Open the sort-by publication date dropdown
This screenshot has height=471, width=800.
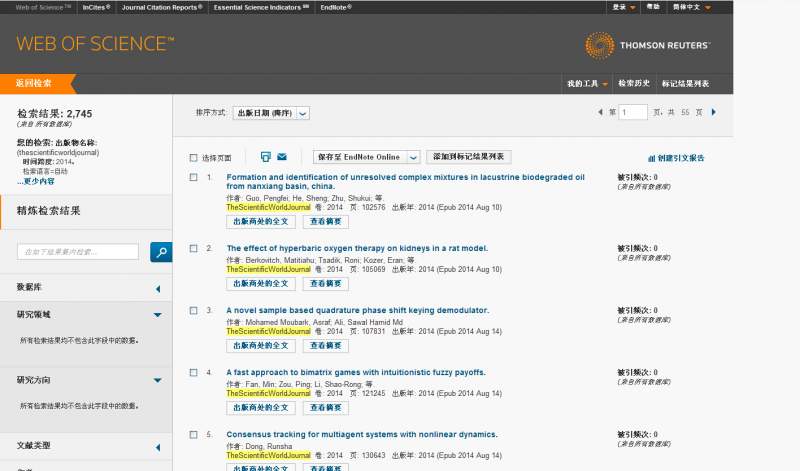271,113
